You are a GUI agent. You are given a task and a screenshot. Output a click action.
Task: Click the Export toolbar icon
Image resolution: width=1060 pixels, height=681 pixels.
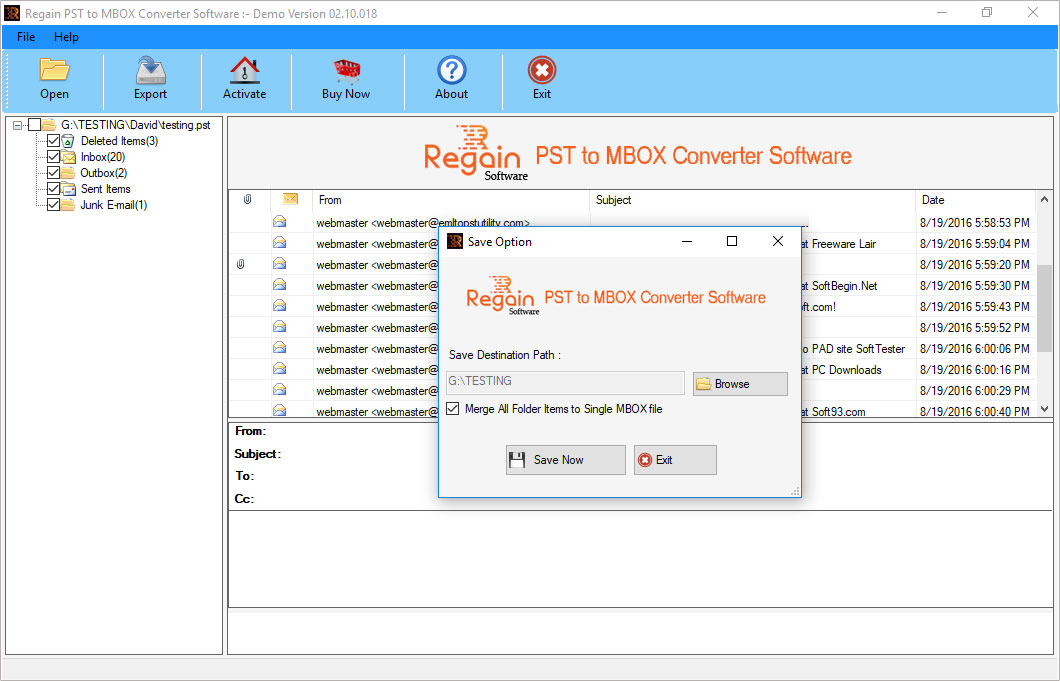[x=150, y=70]
